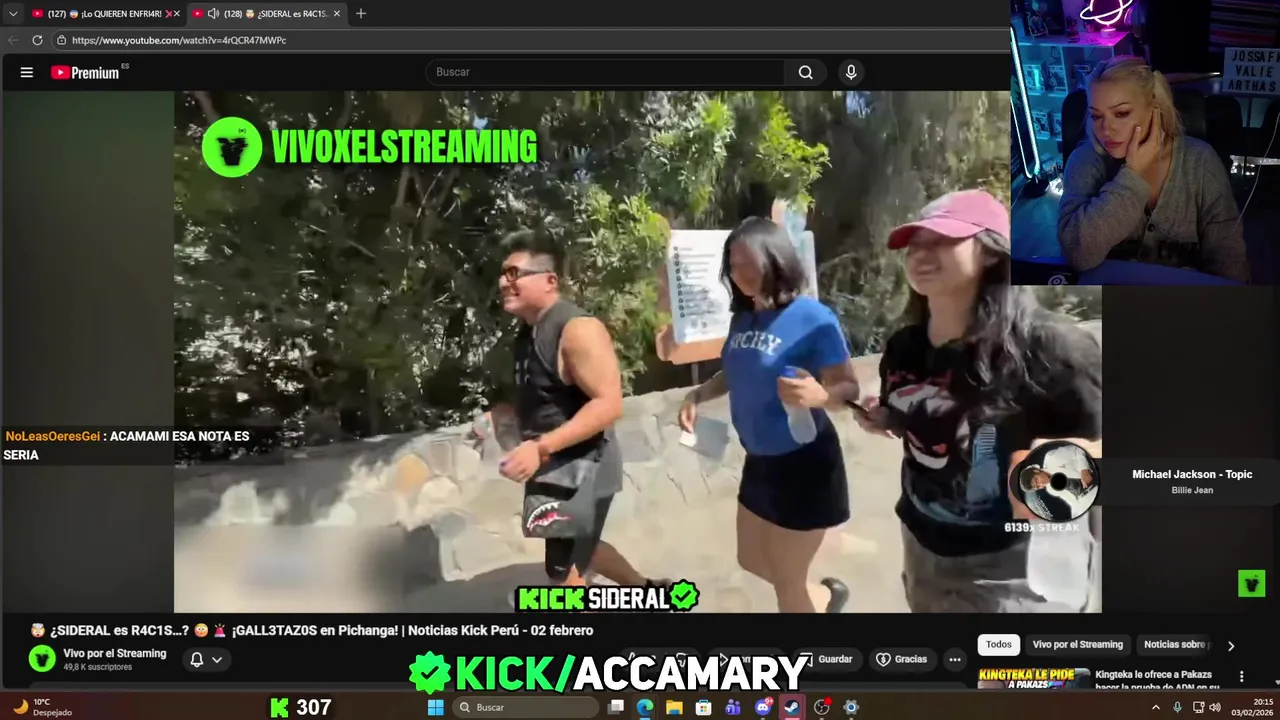Open 'Vivo por el Streaming' channel name

click(115, 653)
